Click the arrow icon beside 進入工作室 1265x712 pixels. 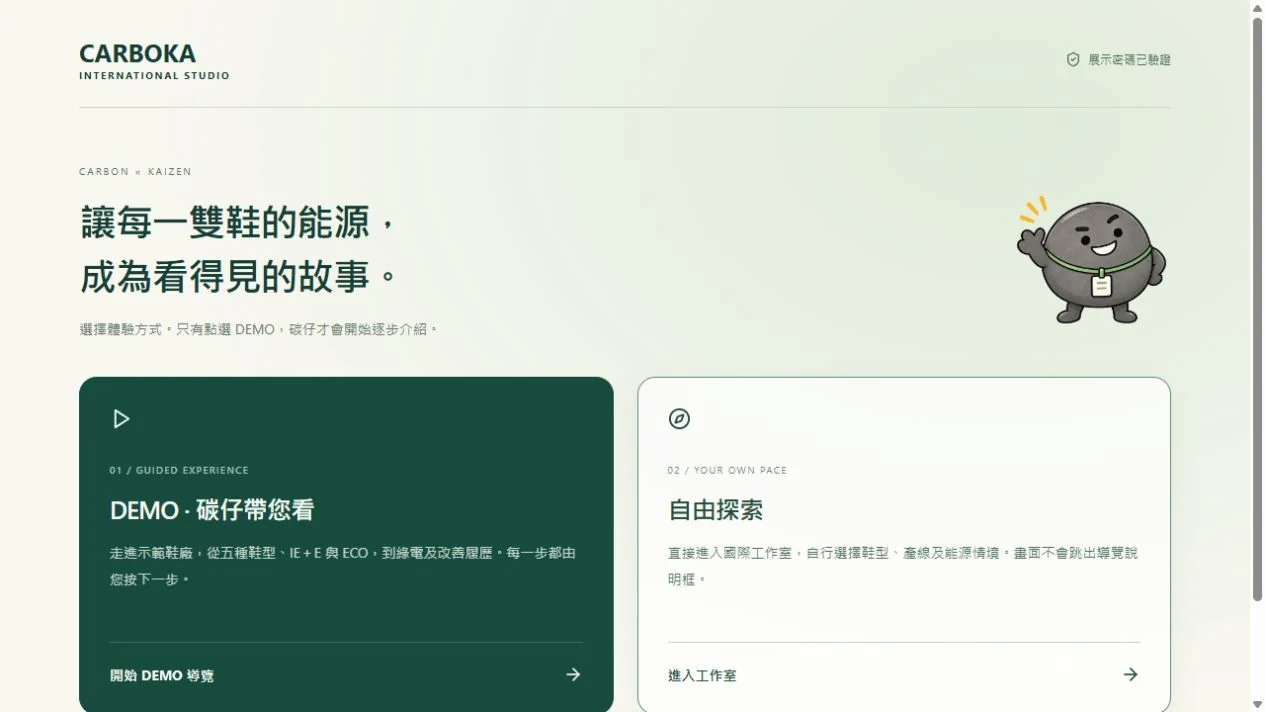click(1130, 675)
